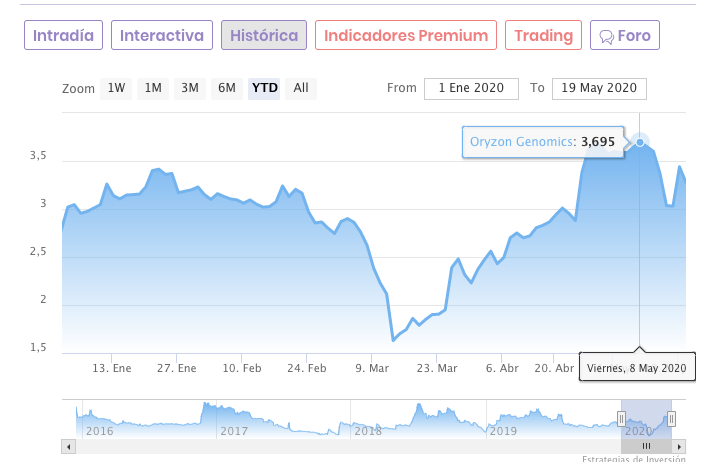Show All time zoom range
The height and width of the screenshot is (462, 708).
(301, 88)
